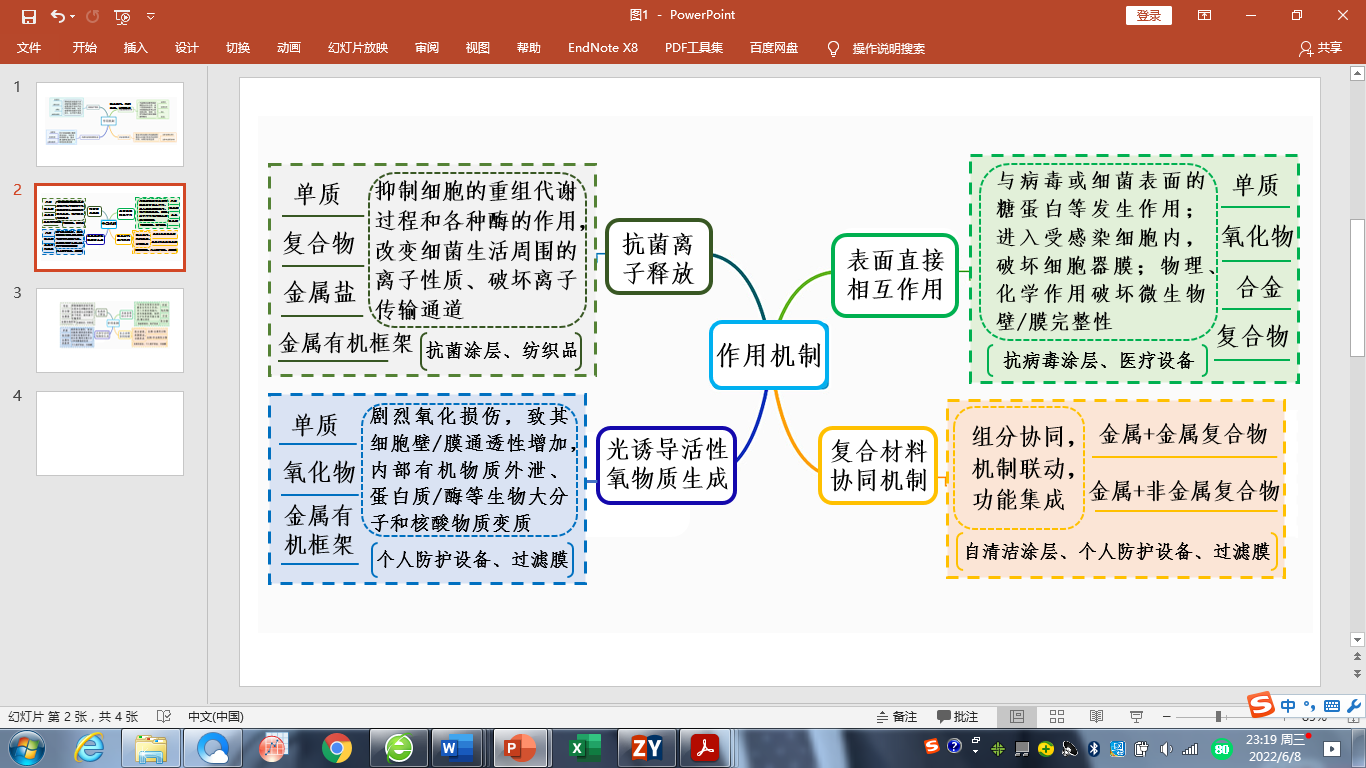This screenshot has height=768, width=1366.
Task: Click the Save icon in title bar
Action: pos(28,16)
